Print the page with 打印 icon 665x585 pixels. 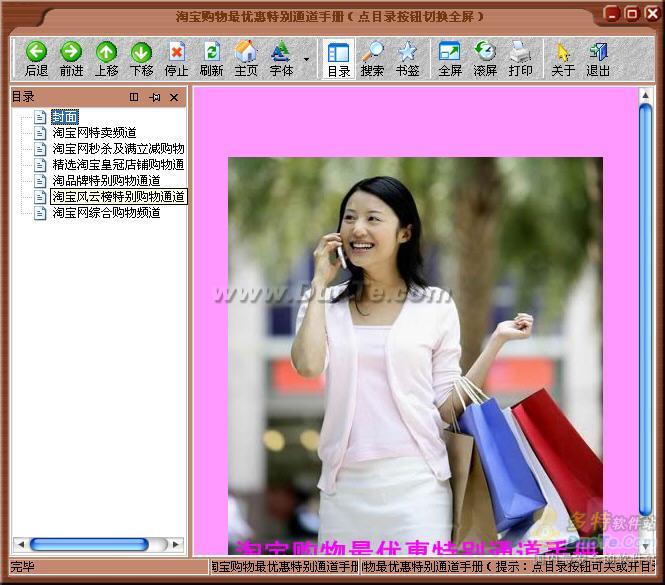(520, 51)
